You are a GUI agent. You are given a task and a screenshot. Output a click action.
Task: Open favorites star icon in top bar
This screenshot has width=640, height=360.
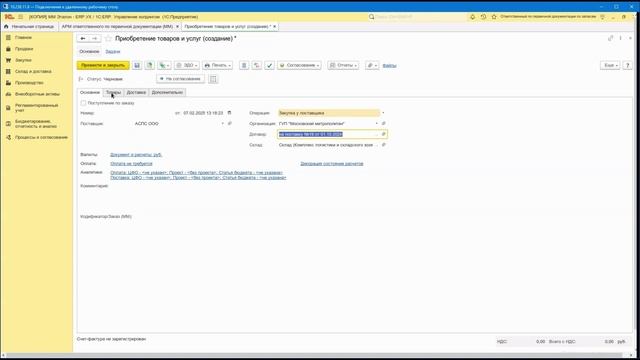coord(494,17)
